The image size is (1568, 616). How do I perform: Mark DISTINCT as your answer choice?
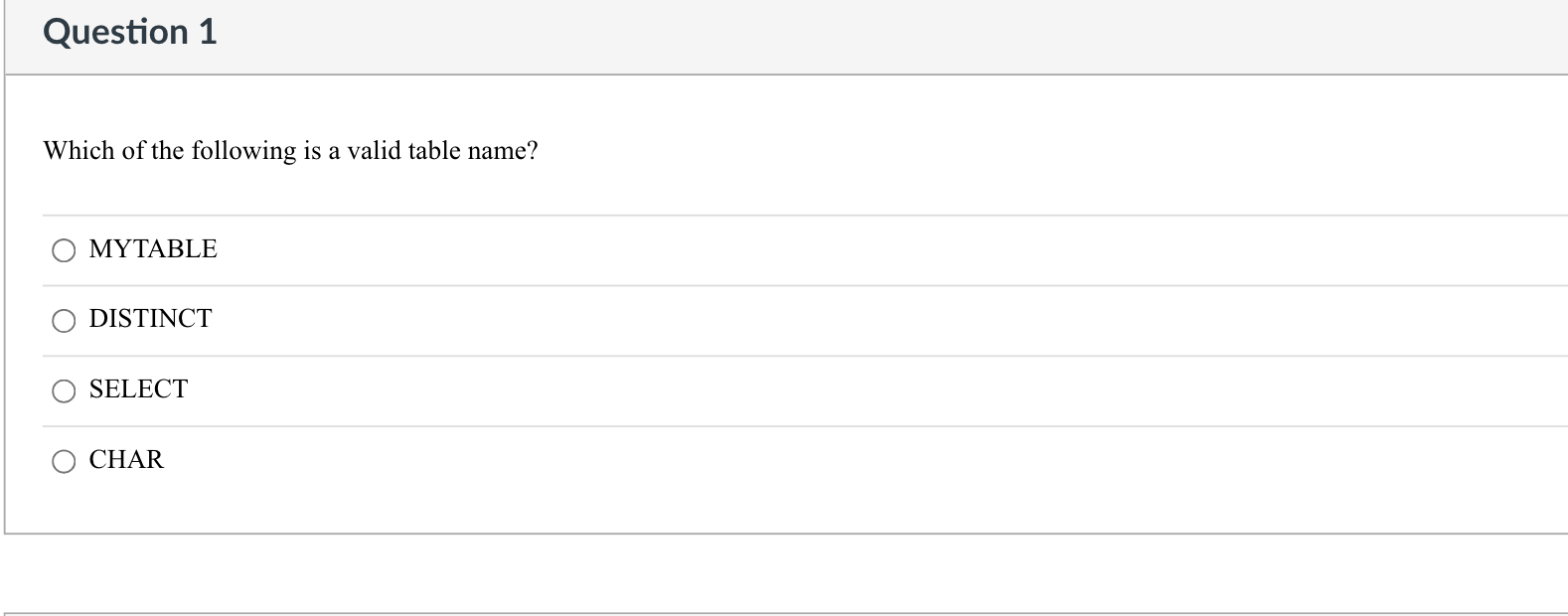[x=64, y=320]
